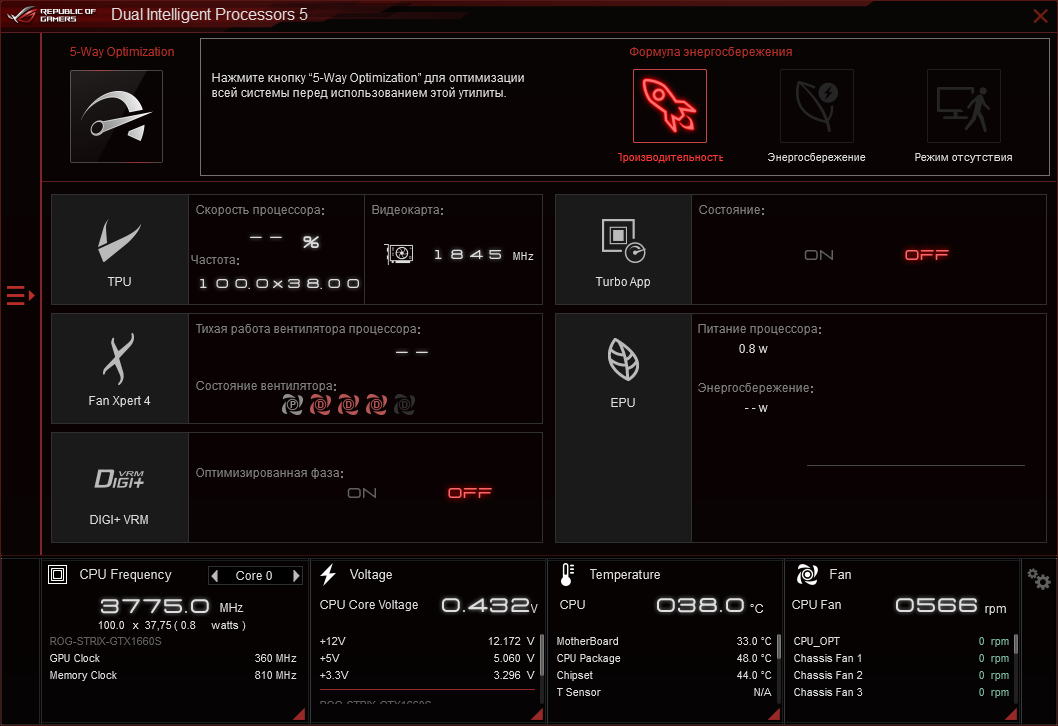This screenshot has height=726, width=1058.
Task: Click the CPU Frequency chip icon
Action: 57,575
